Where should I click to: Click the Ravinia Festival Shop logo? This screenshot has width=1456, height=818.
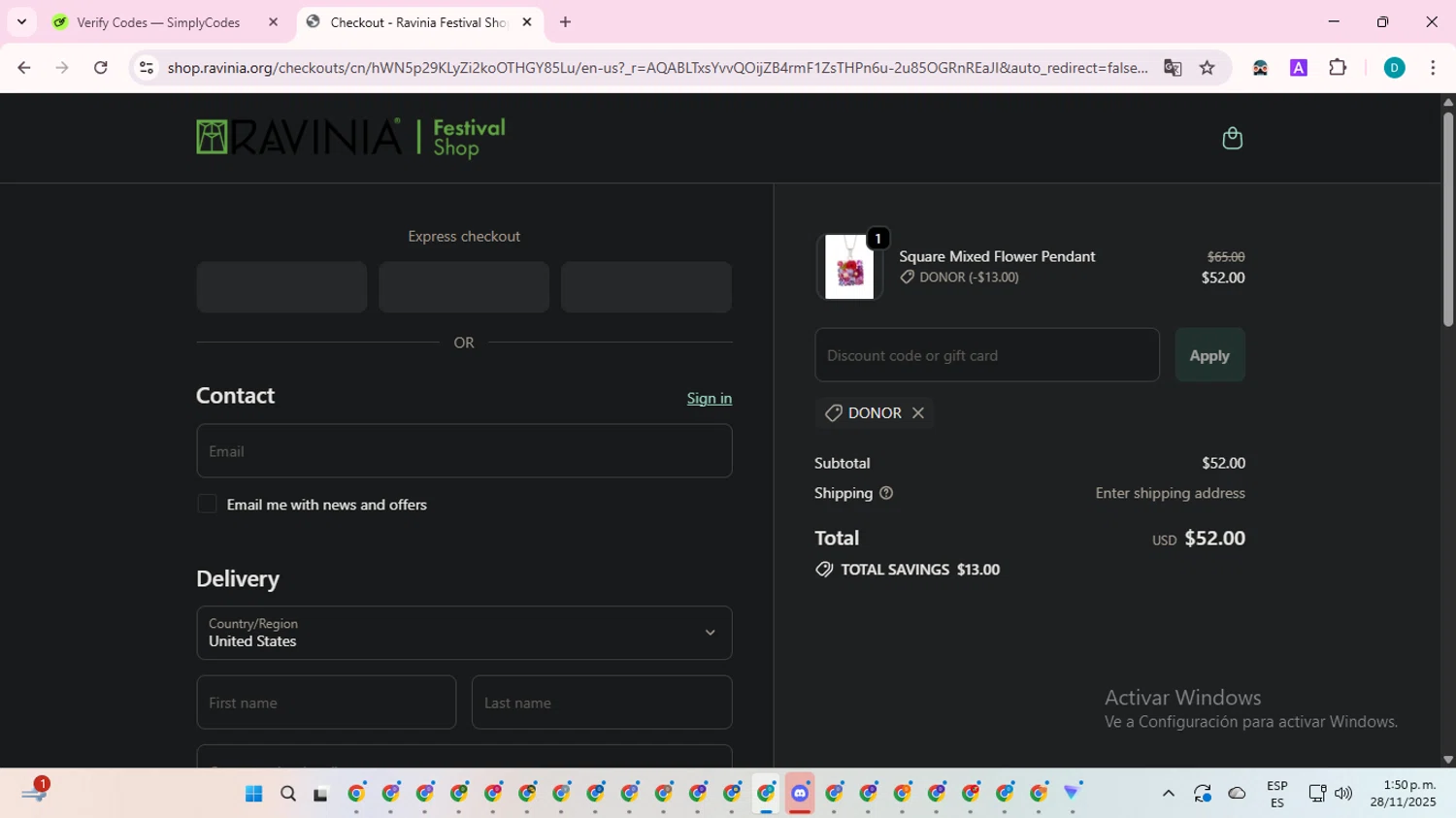point(350,138)
